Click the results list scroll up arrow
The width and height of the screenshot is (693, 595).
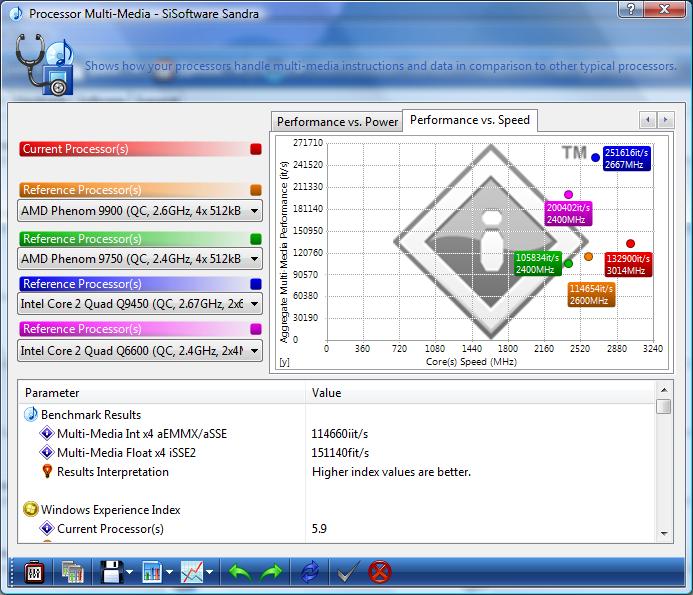click(x=664, y=390)
